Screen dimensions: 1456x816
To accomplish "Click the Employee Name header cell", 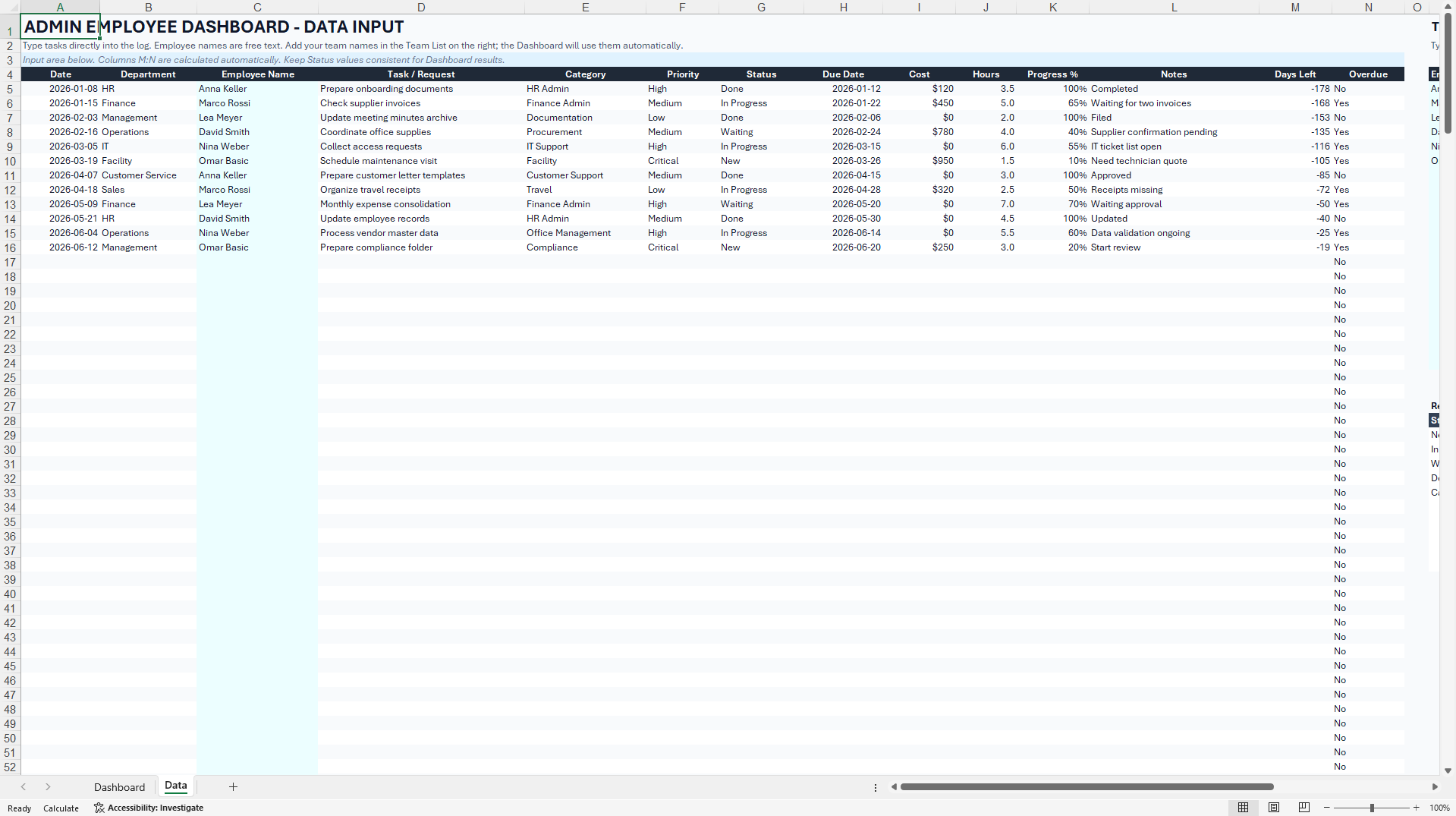I will pyautogui.click(x=257, y=74).
